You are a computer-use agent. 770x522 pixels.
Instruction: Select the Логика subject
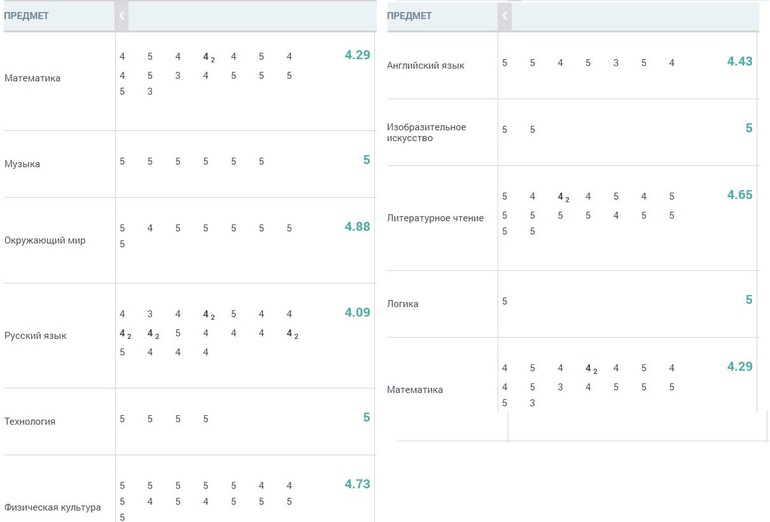(x=403, y=304)
